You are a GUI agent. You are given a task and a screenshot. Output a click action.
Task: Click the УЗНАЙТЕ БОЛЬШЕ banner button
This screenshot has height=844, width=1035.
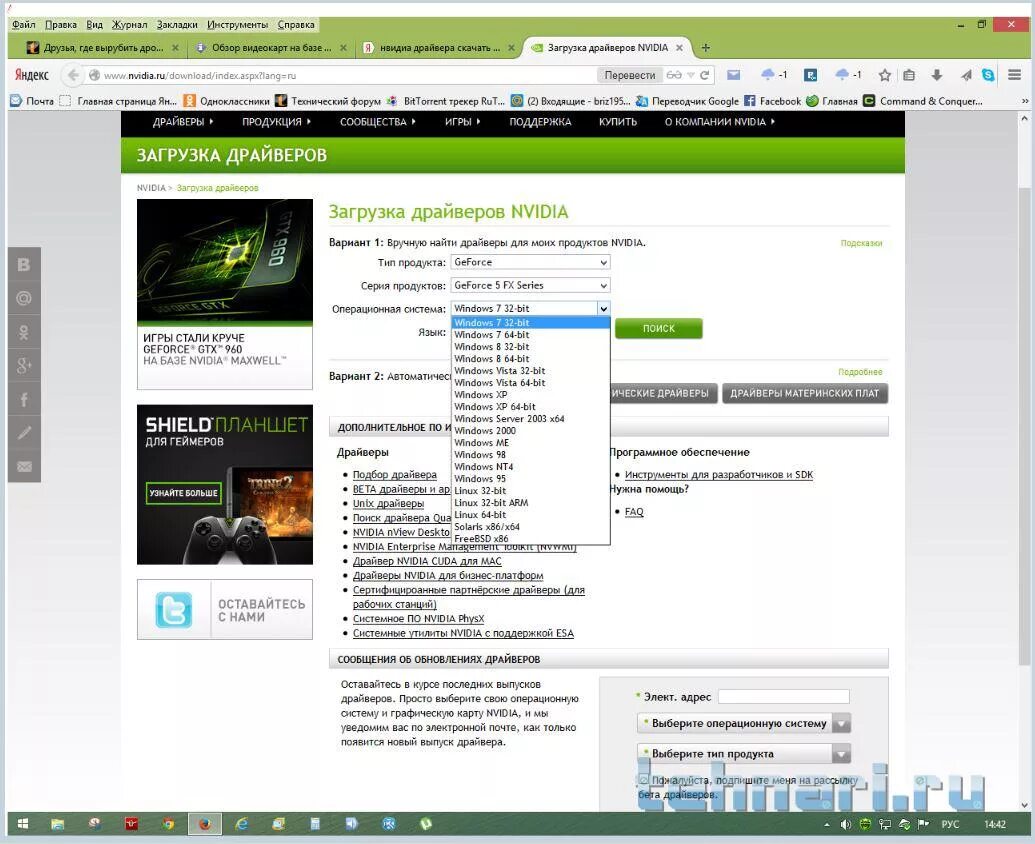(184, 493)
